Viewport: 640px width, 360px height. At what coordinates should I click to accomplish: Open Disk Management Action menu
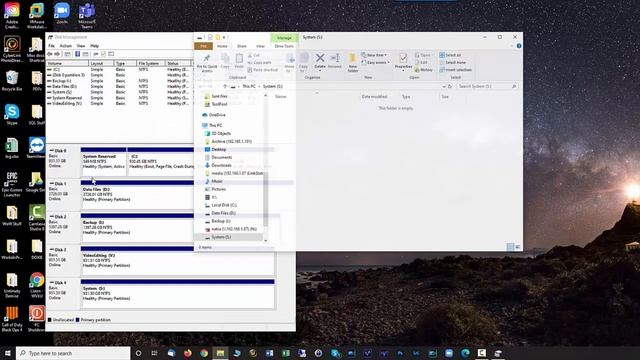tap(66, 46)
